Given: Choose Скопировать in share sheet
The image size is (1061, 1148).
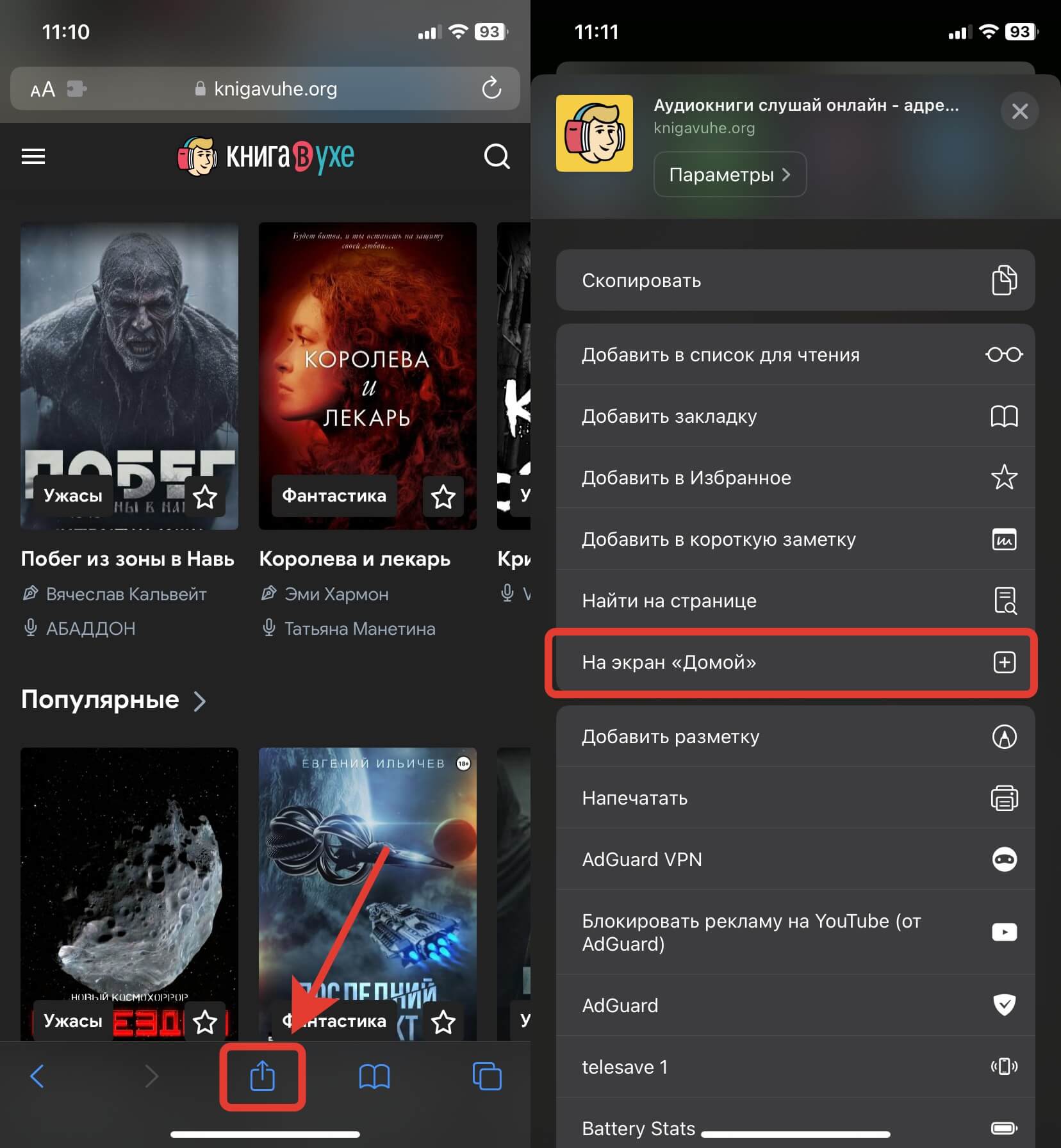Looking at the screenshot, I should (x=794, y=281).
